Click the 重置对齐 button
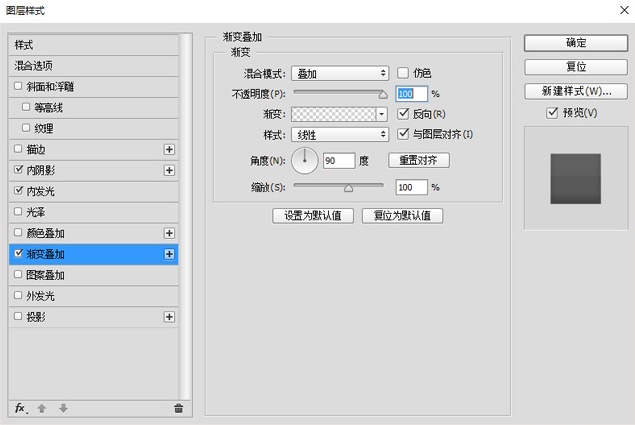The image size is (635, 425). [419, 160]
